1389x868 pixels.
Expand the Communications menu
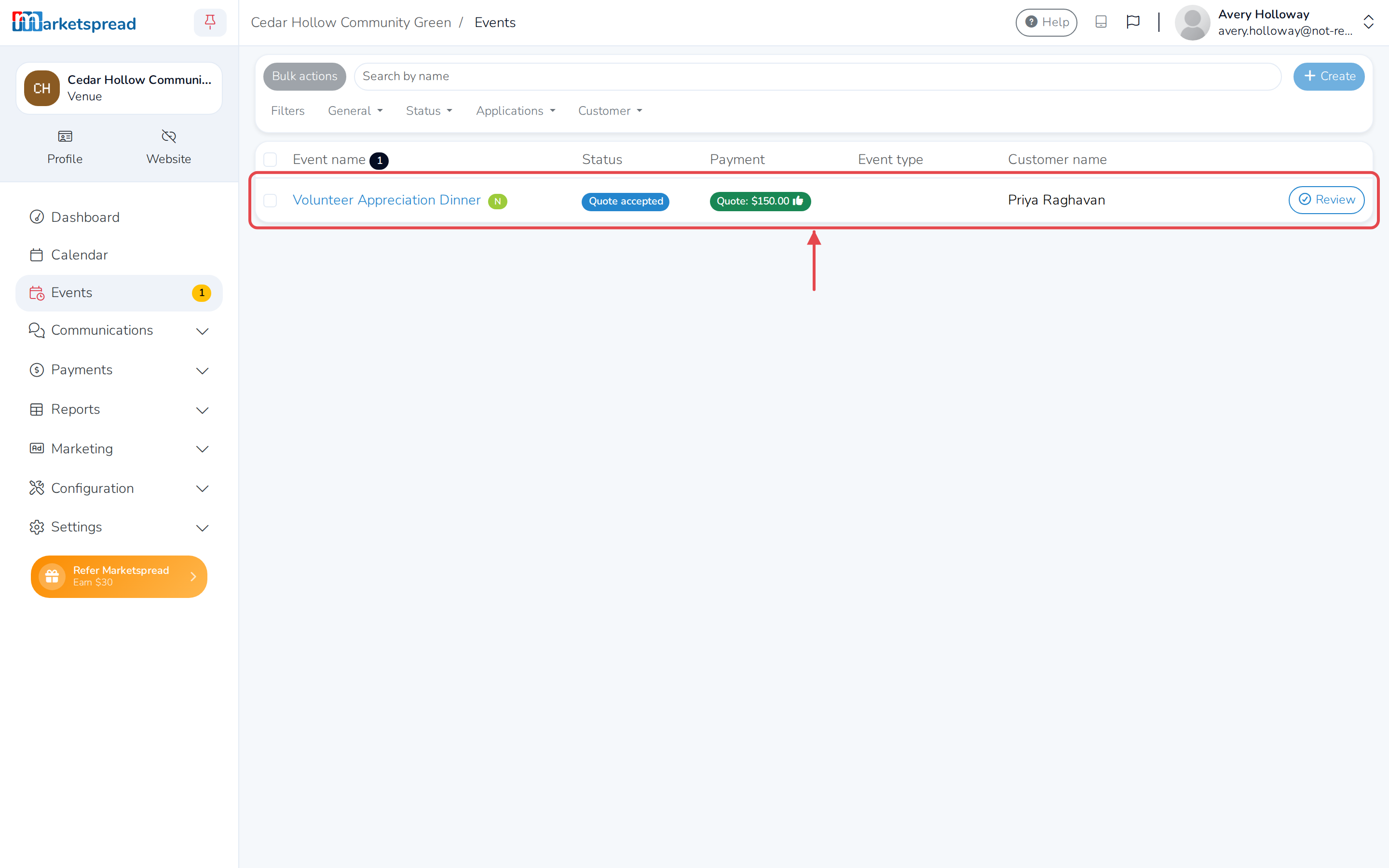[x=120, y=331]
